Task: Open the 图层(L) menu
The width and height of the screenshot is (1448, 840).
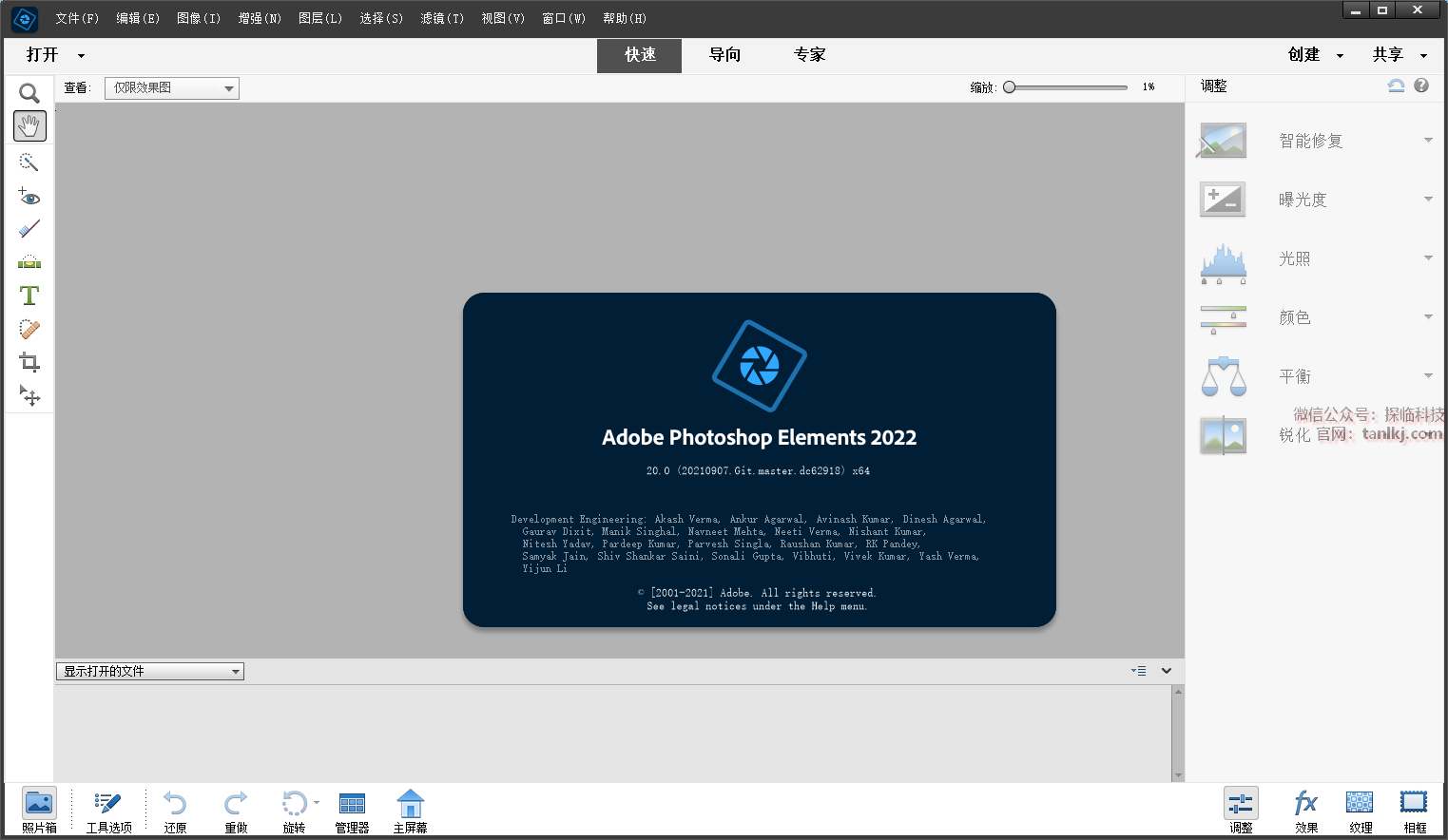Action: click(320, 18)
